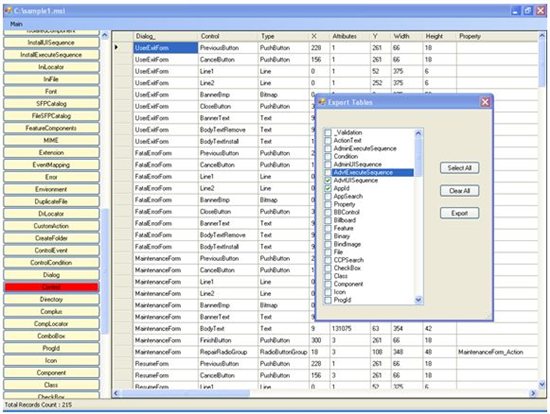Click the Export button
The image size is (550, 414).
coord(460,213)
